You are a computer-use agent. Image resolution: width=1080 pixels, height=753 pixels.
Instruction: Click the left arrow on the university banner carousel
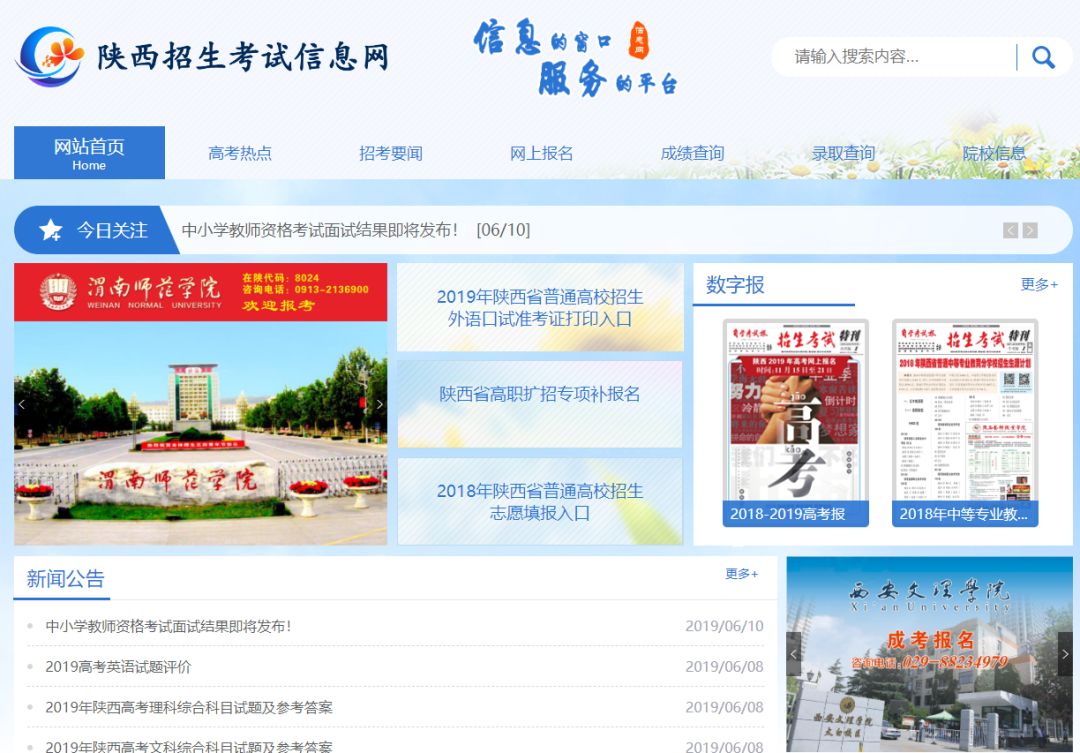click(21, 402)
